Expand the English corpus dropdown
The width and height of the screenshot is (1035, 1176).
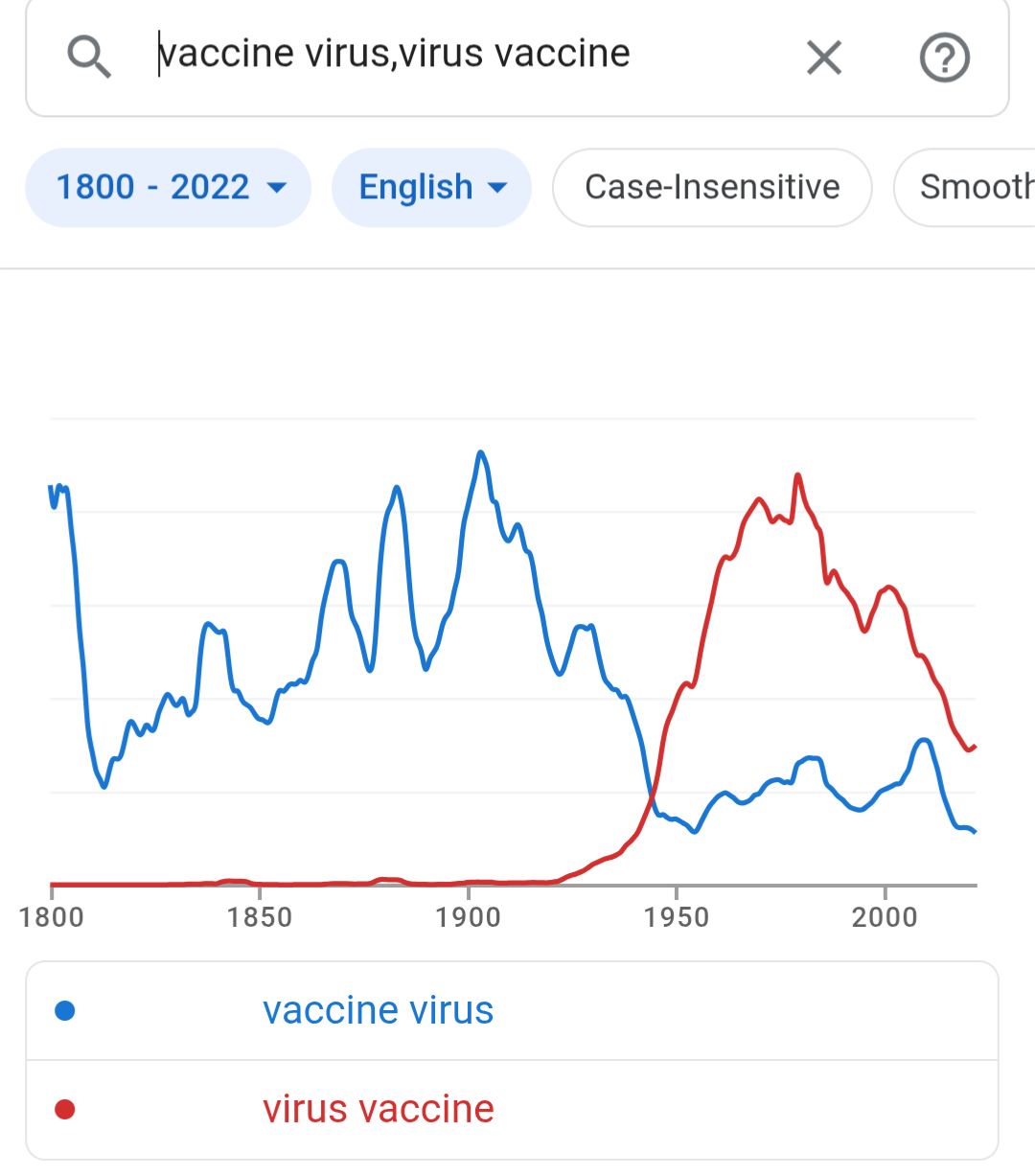[x=431, y=187]
